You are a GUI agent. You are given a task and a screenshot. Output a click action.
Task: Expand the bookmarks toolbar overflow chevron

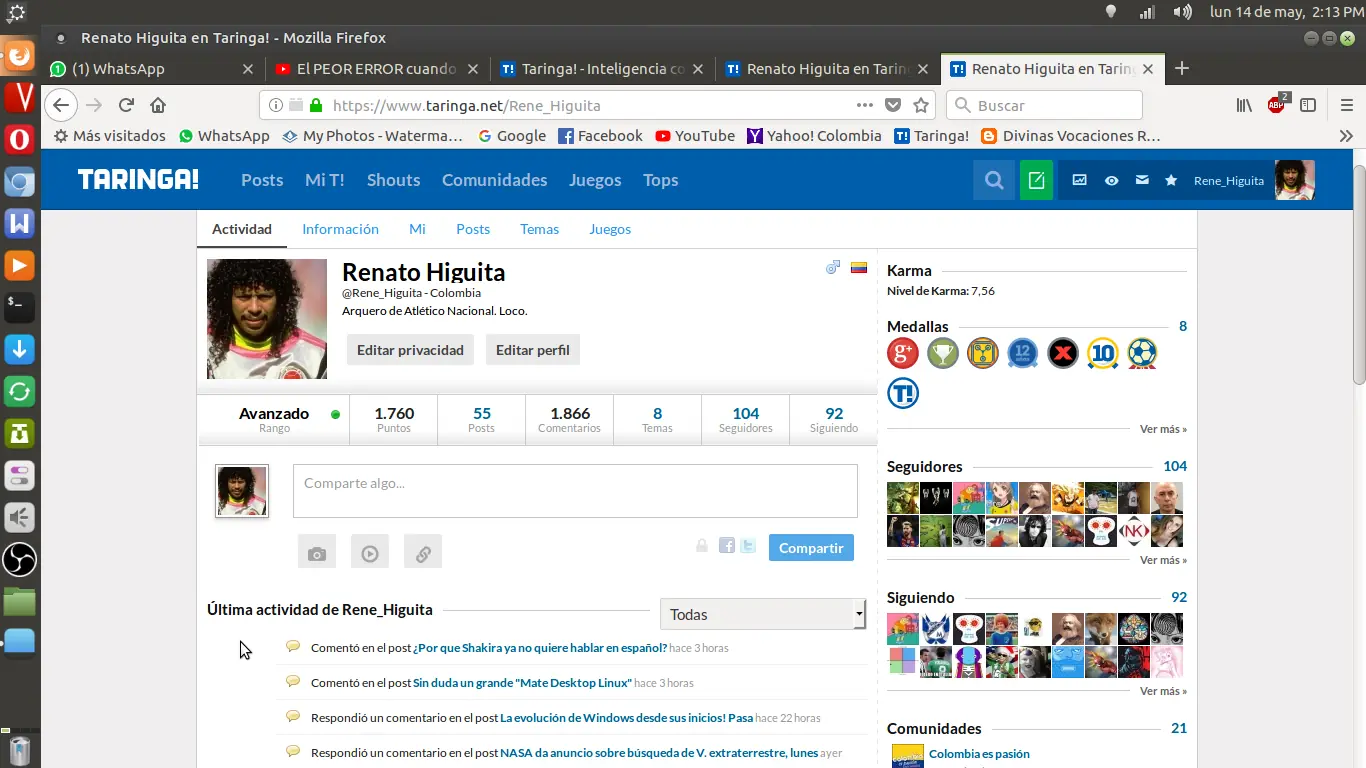pos(1346,136)
